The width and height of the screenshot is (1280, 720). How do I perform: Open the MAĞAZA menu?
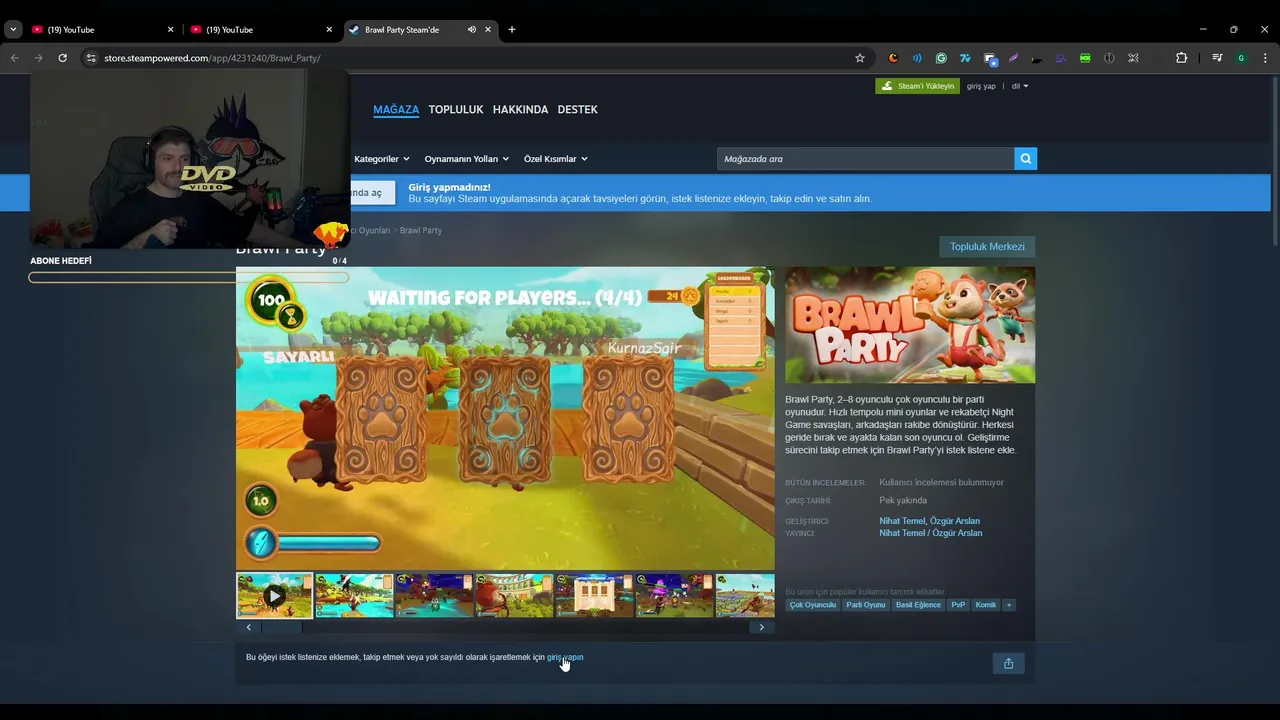click(x=396, y=110)
